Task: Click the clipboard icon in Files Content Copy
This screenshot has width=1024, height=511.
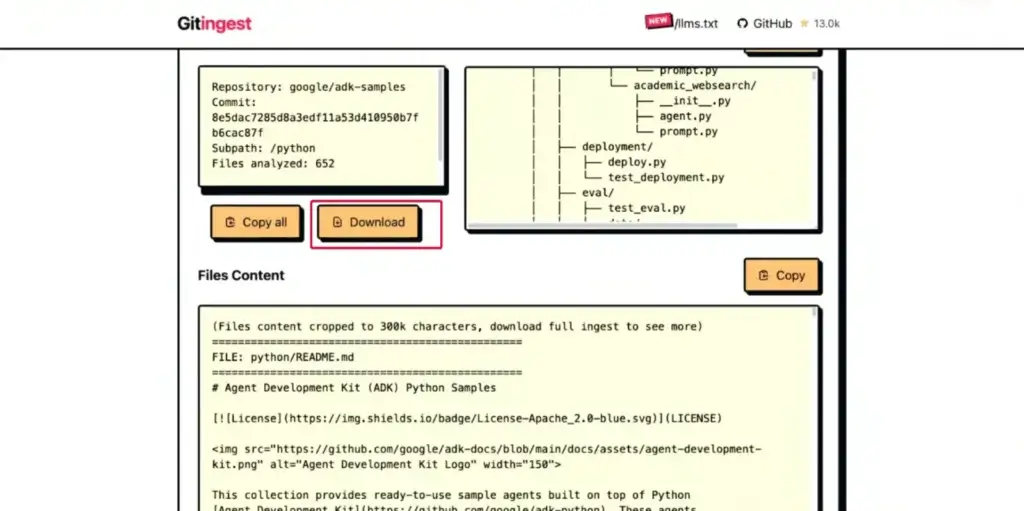Action: click(x=763, y=275)
